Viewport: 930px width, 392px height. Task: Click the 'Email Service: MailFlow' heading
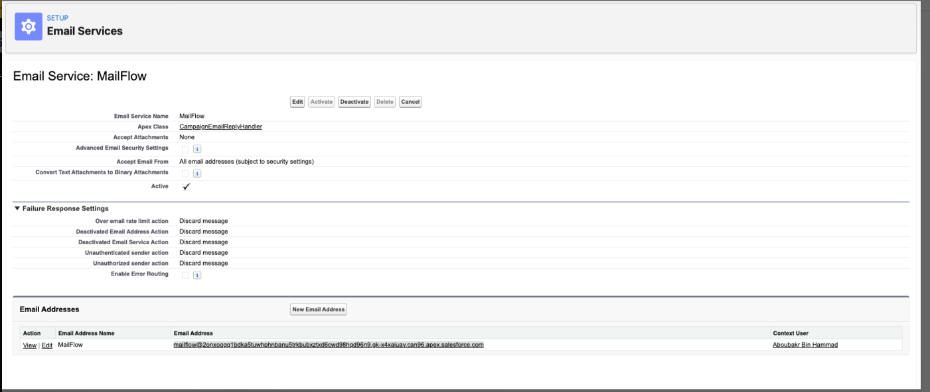pos(79,76)
